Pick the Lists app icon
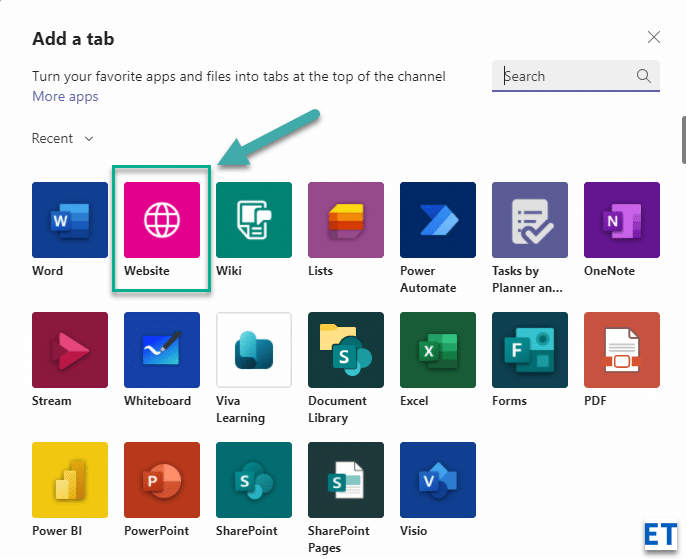The width and height of the screenshot is (686, 559). [x=346, y=220]
